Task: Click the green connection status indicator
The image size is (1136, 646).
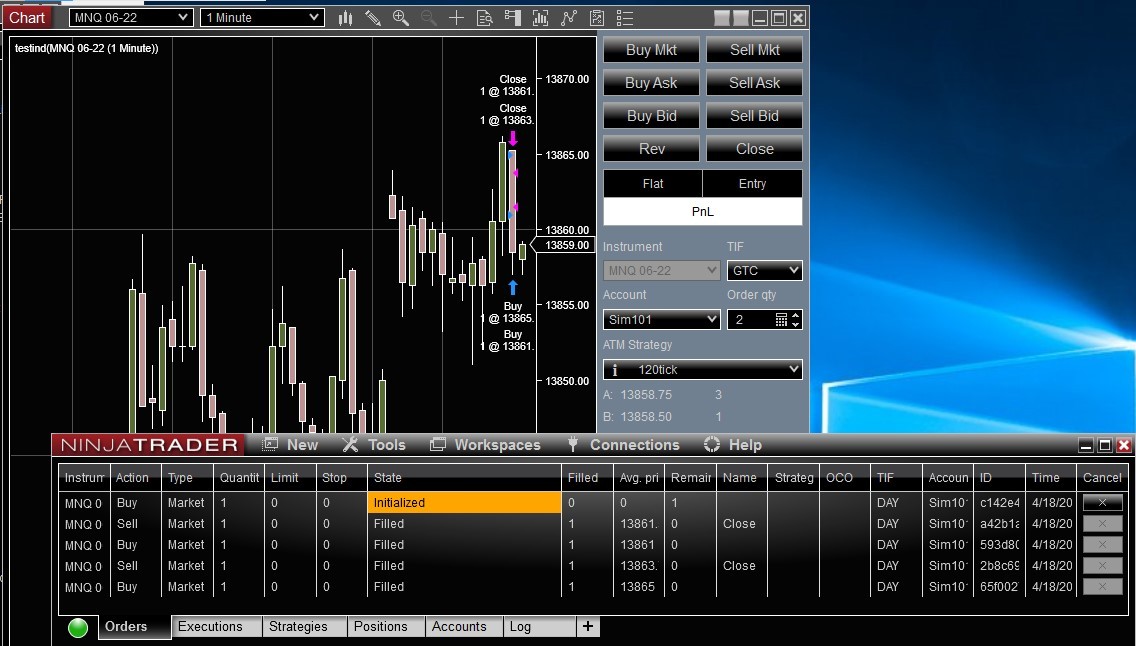Action: point(78,628)
